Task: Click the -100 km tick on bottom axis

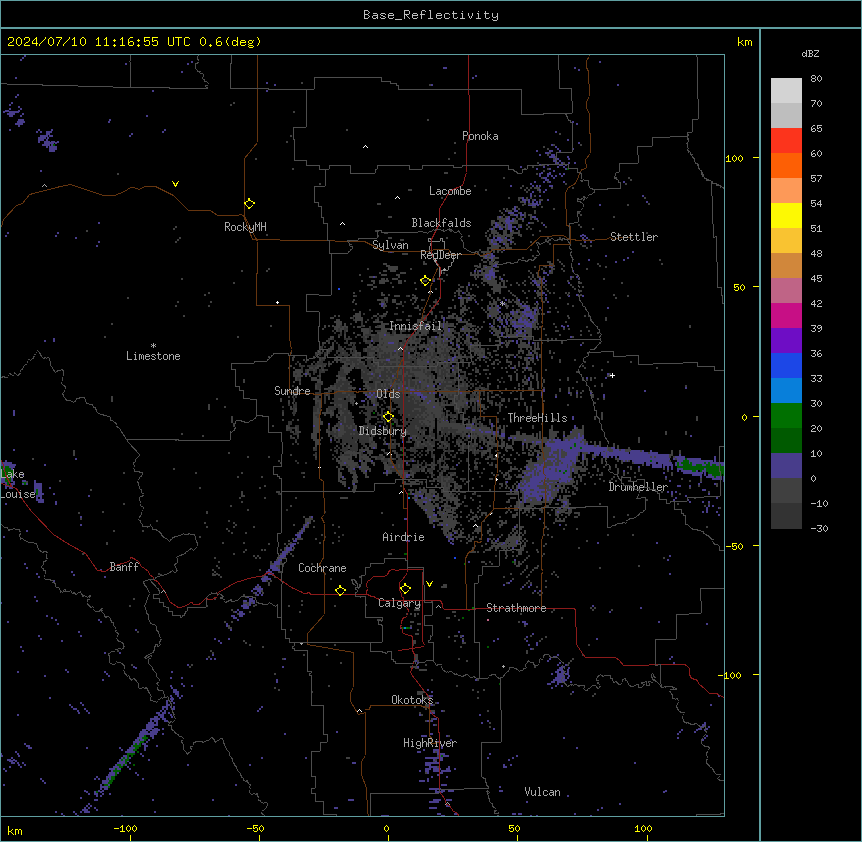Action: pos(125,828)
